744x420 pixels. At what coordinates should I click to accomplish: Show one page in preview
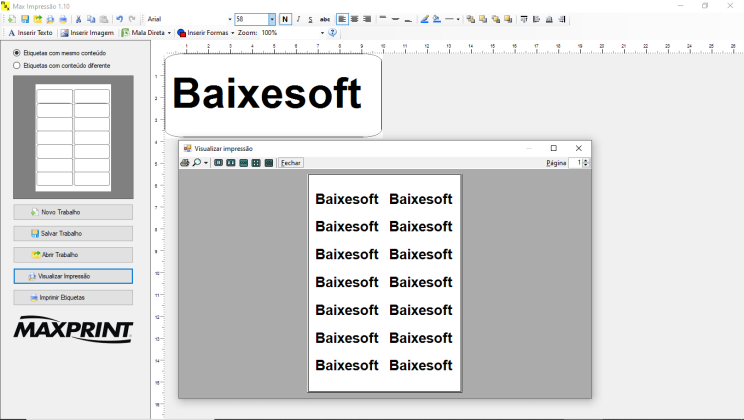point(218,163)
